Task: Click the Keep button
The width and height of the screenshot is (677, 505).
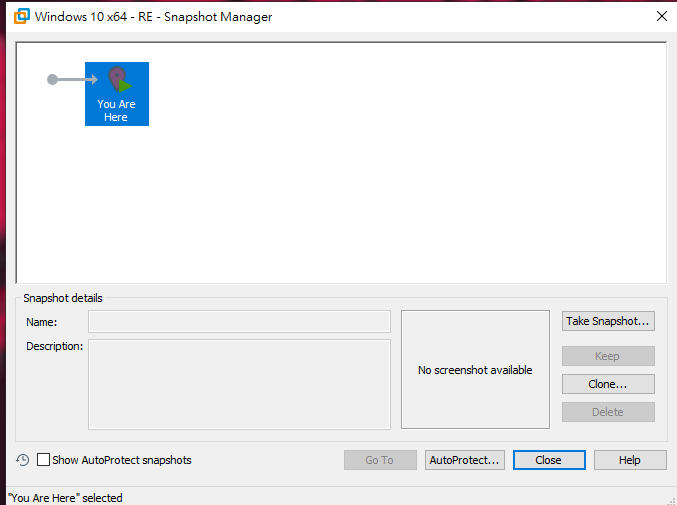Action: 607,356
